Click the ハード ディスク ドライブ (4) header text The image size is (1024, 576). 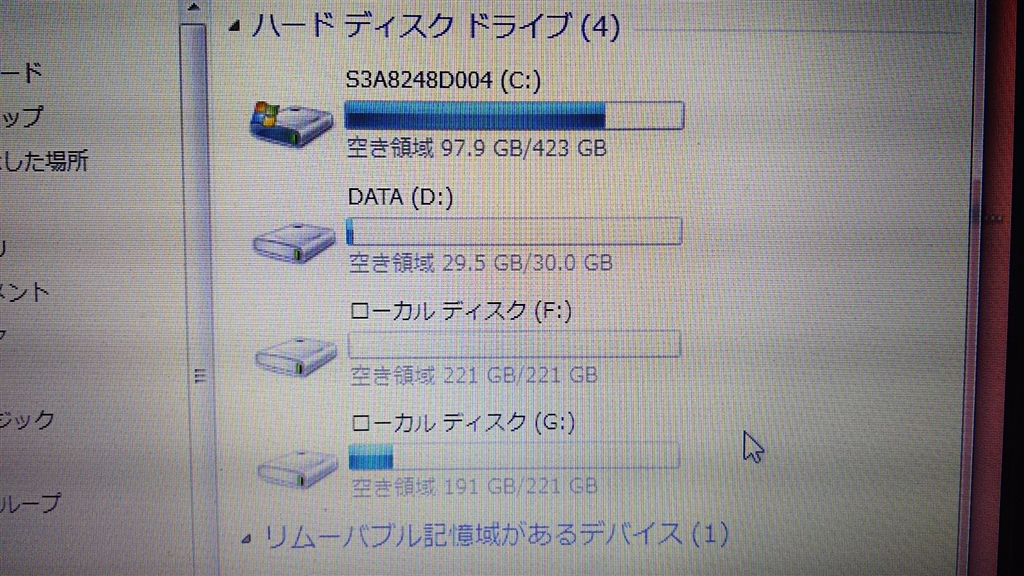pos(436,27)
